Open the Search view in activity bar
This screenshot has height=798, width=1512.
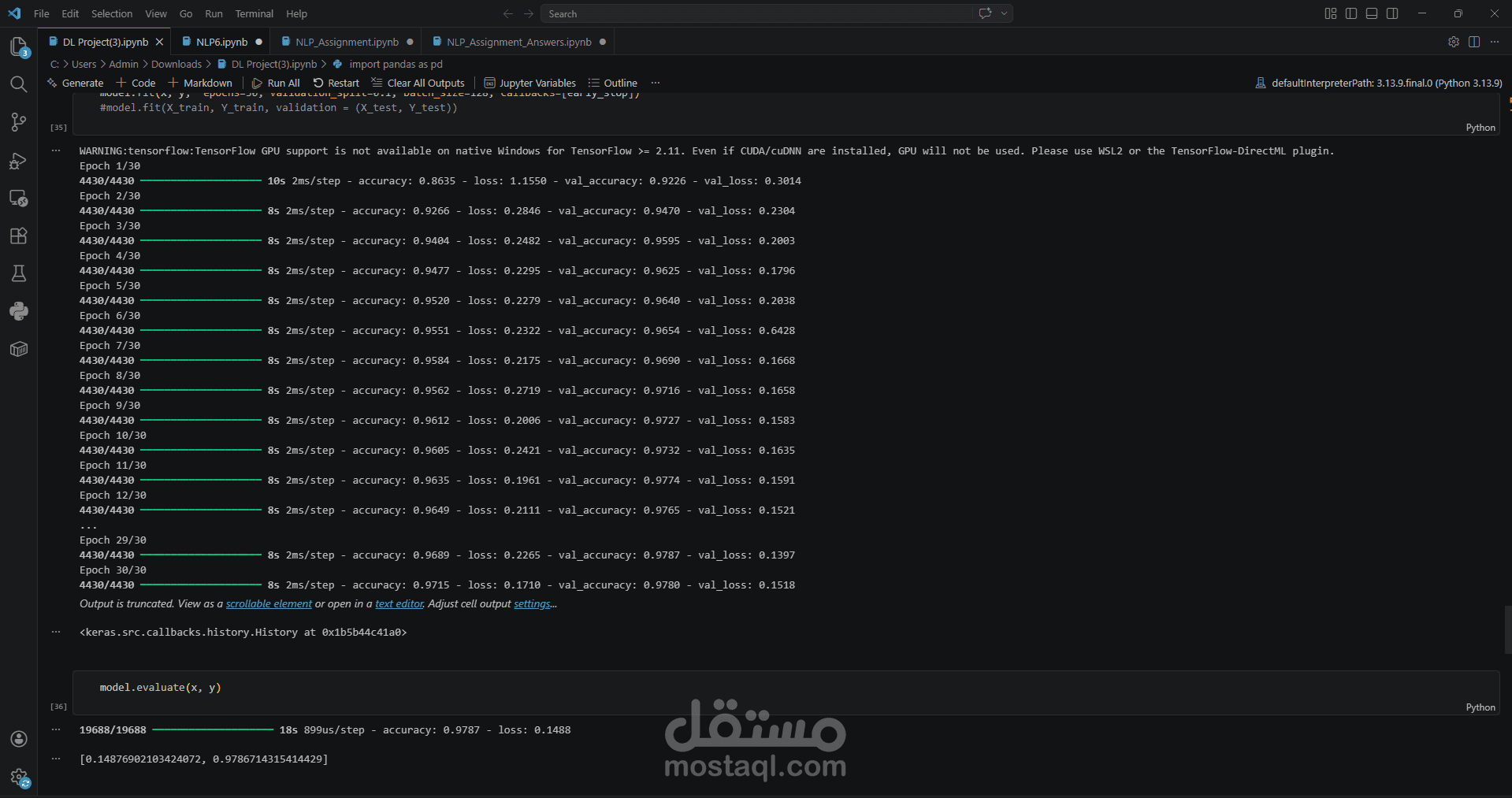tap(19, 84)
